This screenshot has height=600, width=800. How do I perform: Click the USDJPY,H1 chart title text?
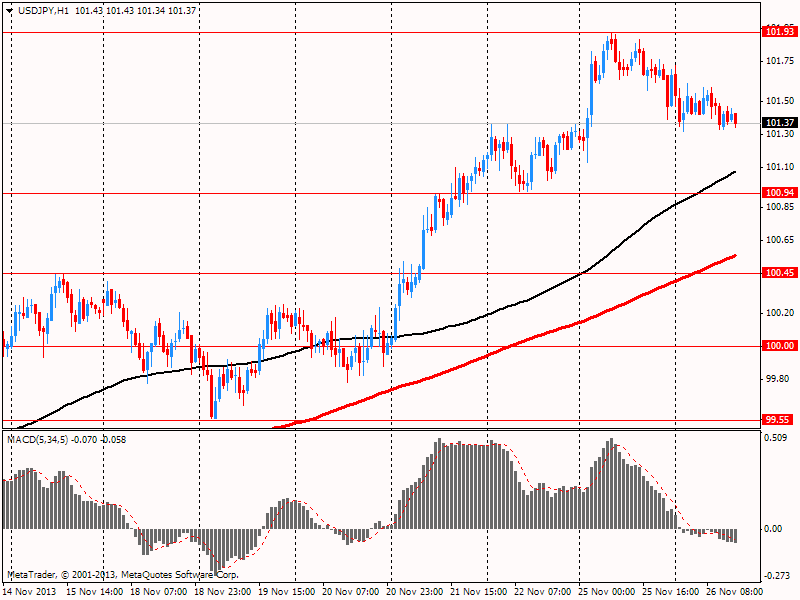pos(43,10)
